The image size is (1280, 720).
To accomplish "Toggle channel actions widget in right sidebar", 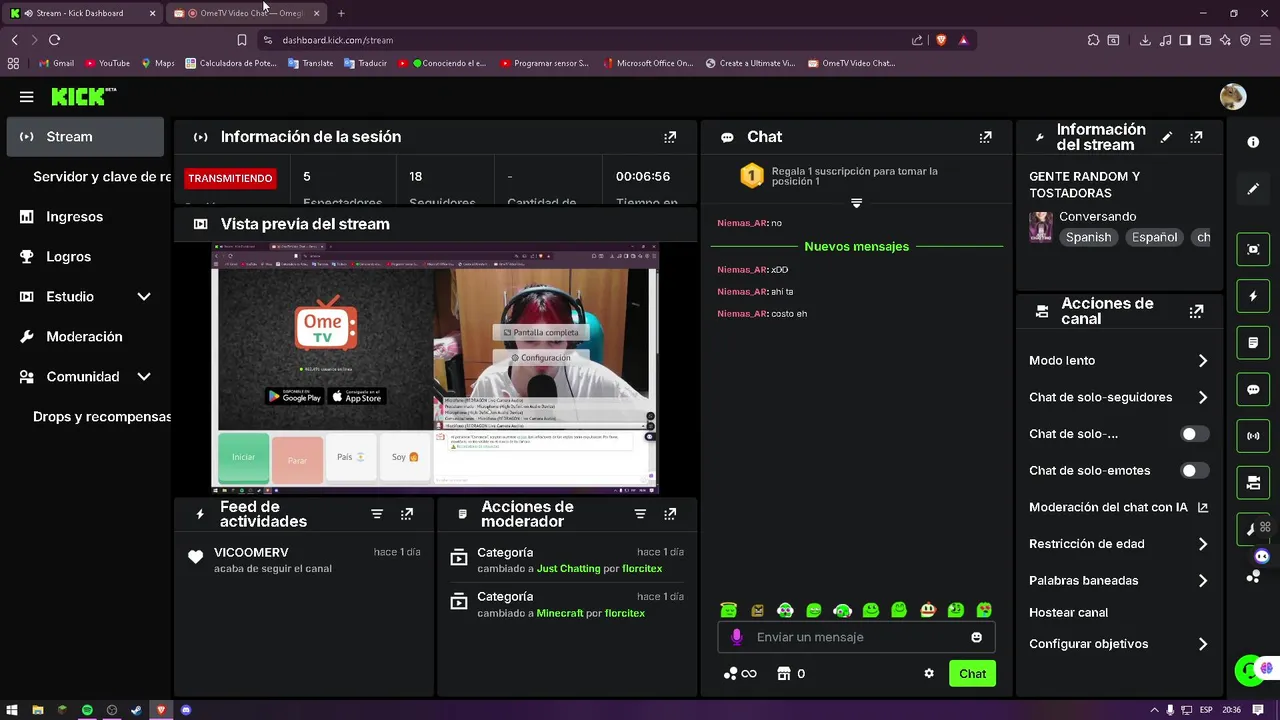I will point(1253,483).
